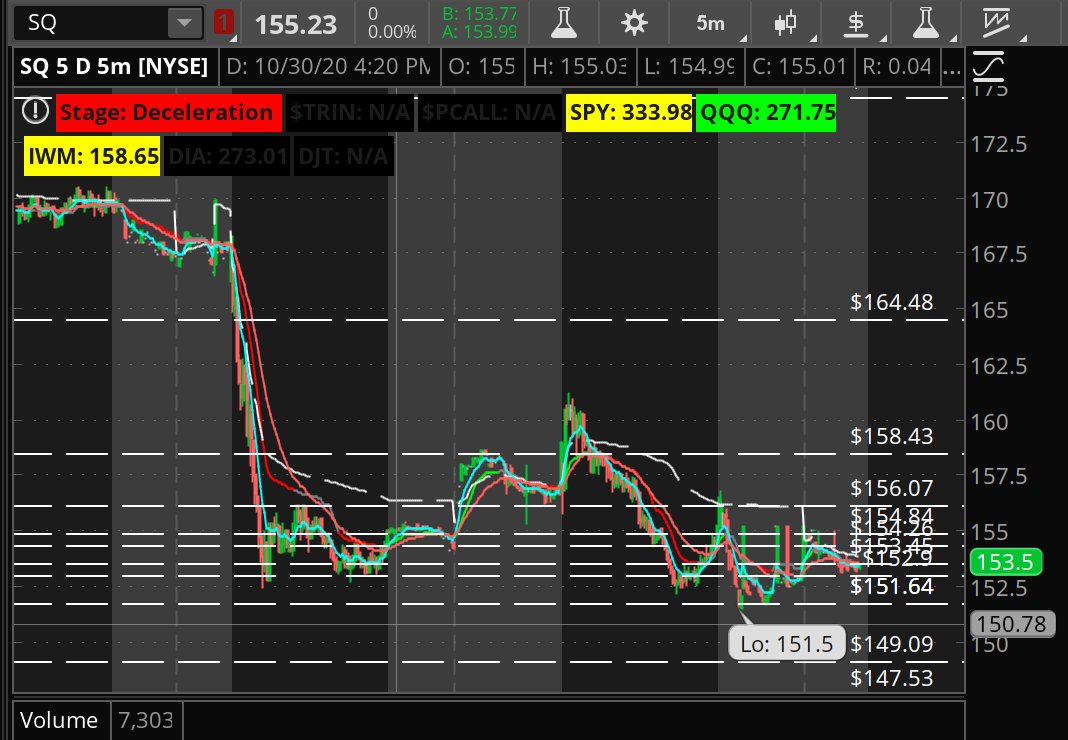
Task: Click the gray 150.78 cursor price tag
Action: 1011,623
